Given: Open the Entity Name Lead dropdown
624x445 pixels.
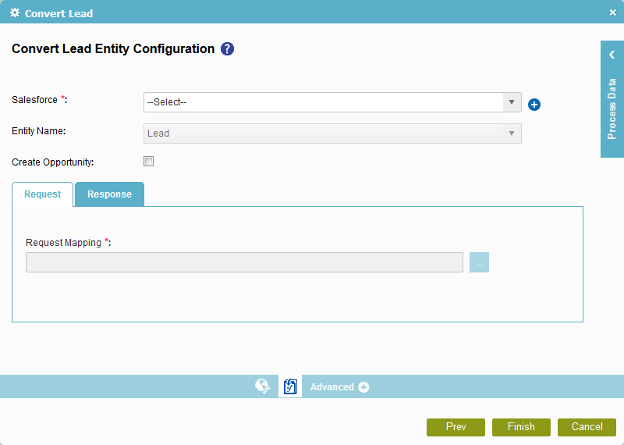Looking at the screenshot, I should point(332,133).
